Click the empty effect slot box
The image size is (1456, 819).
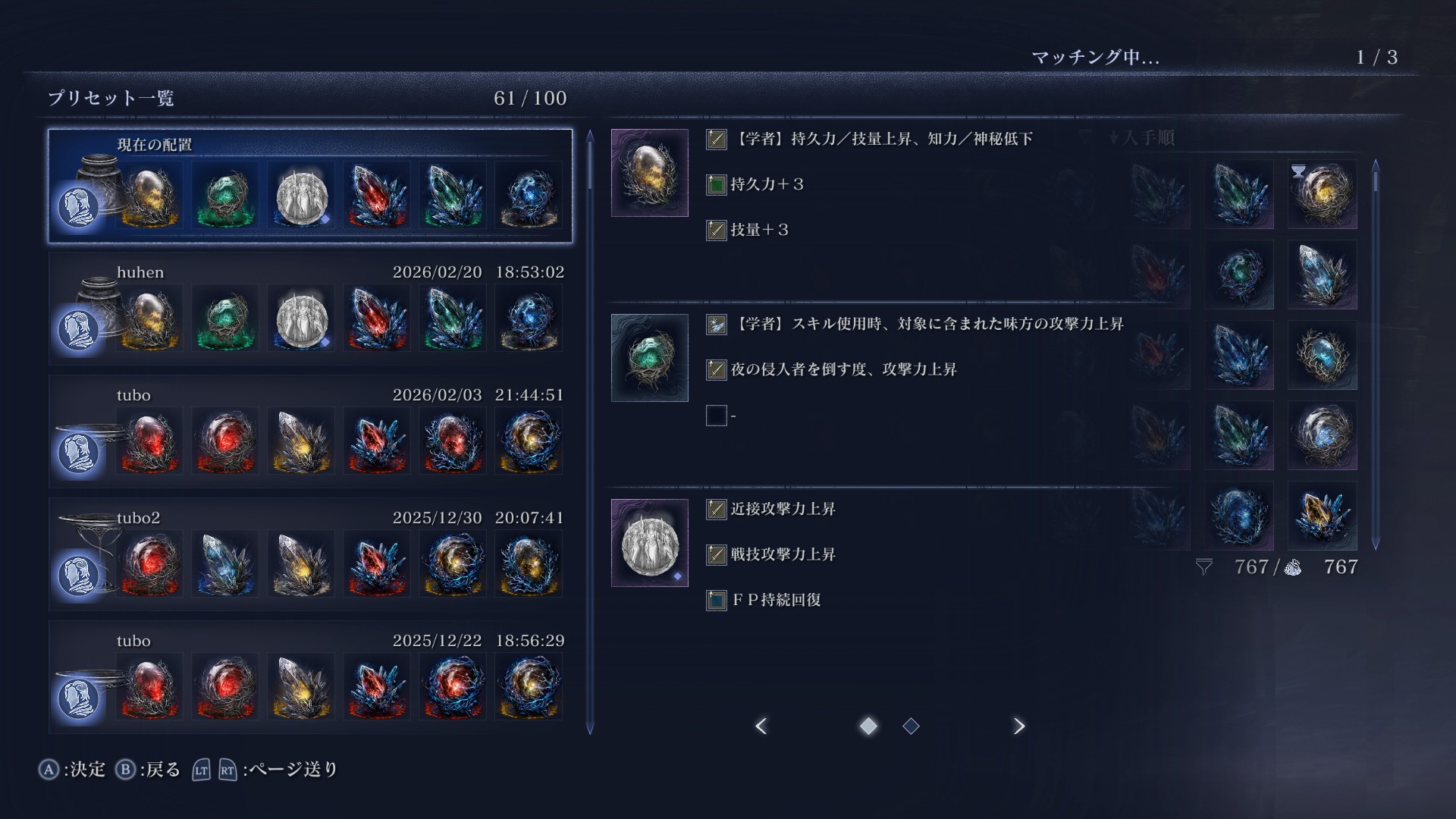pos(717,416)
